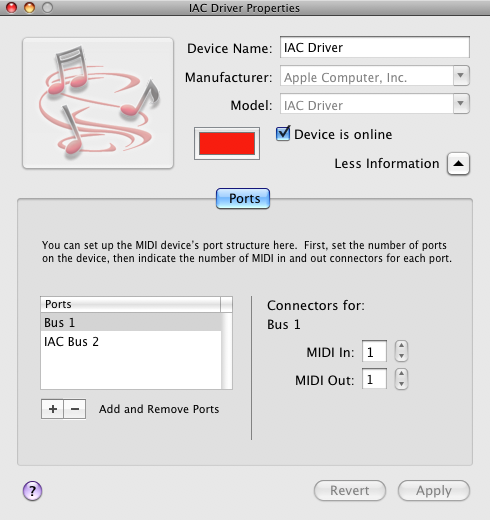Image resolution: width=490 pixels, height=520 pixels.
Task: Decrease MIDI Out with stepper down arrow
Action: 401,384
